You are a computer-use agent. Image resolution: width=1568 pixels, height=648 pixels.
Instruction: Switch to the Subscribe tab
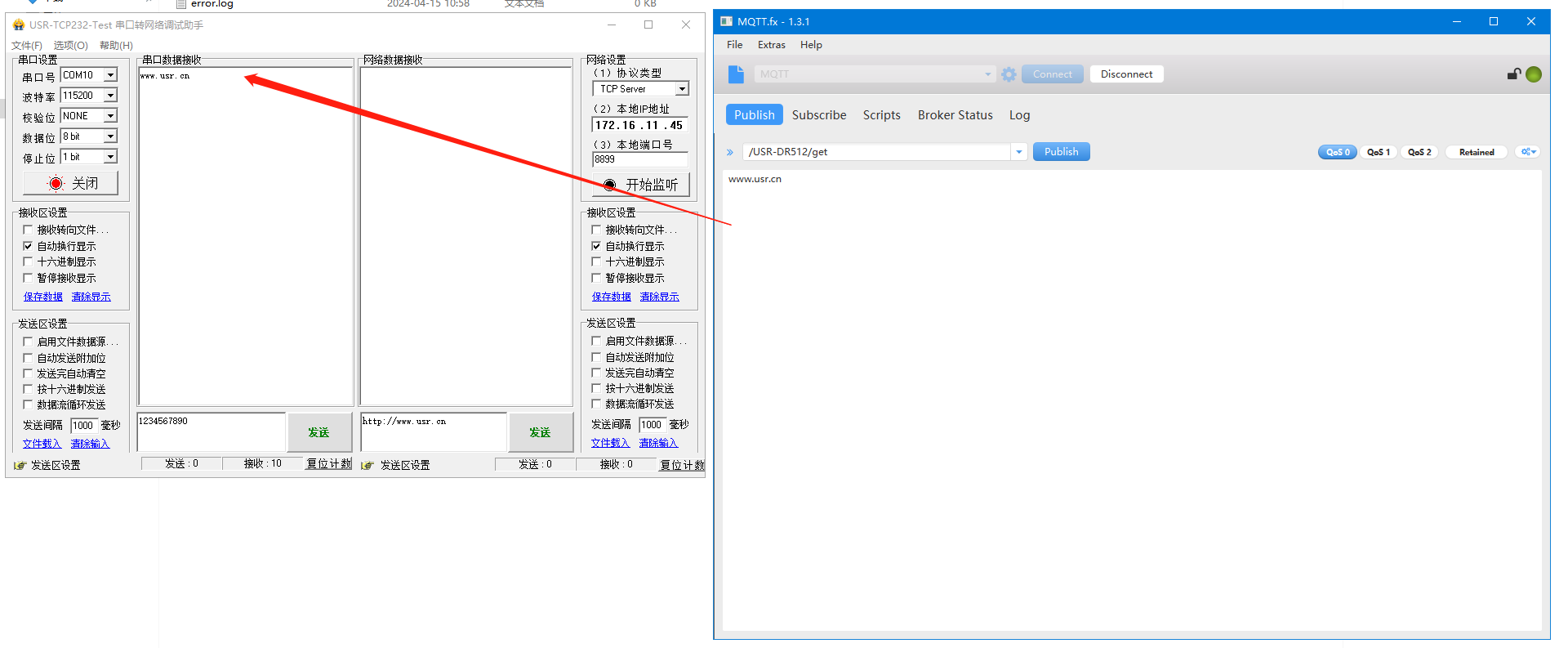point(818,115)
